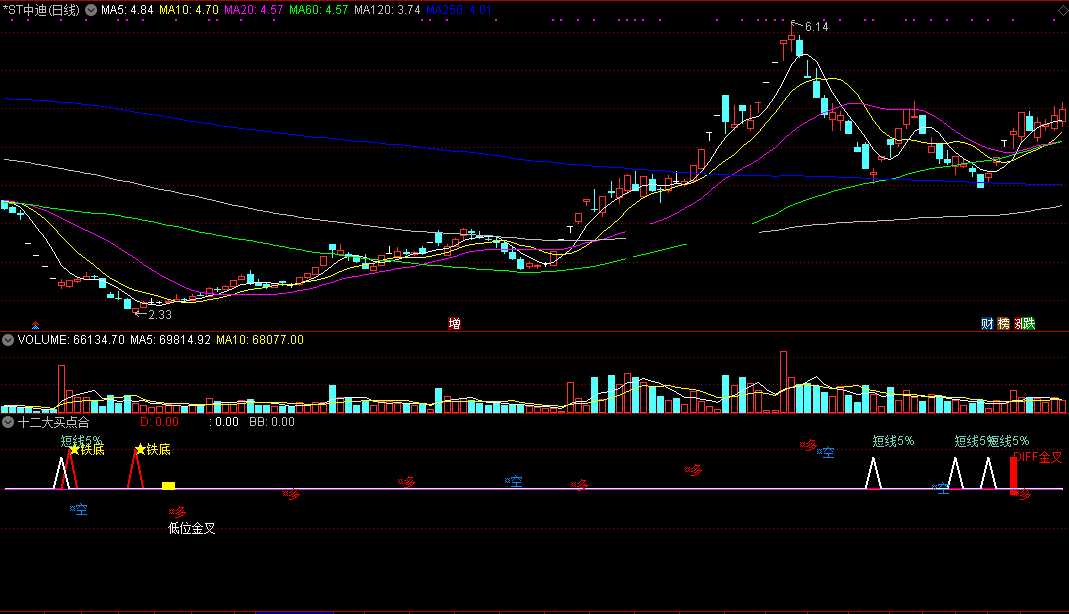This screenshot has width=1069, height=614.
Task: Select the *ST中迪(日线) chart title
Action: pyautogui.click(x=41, y=10)
